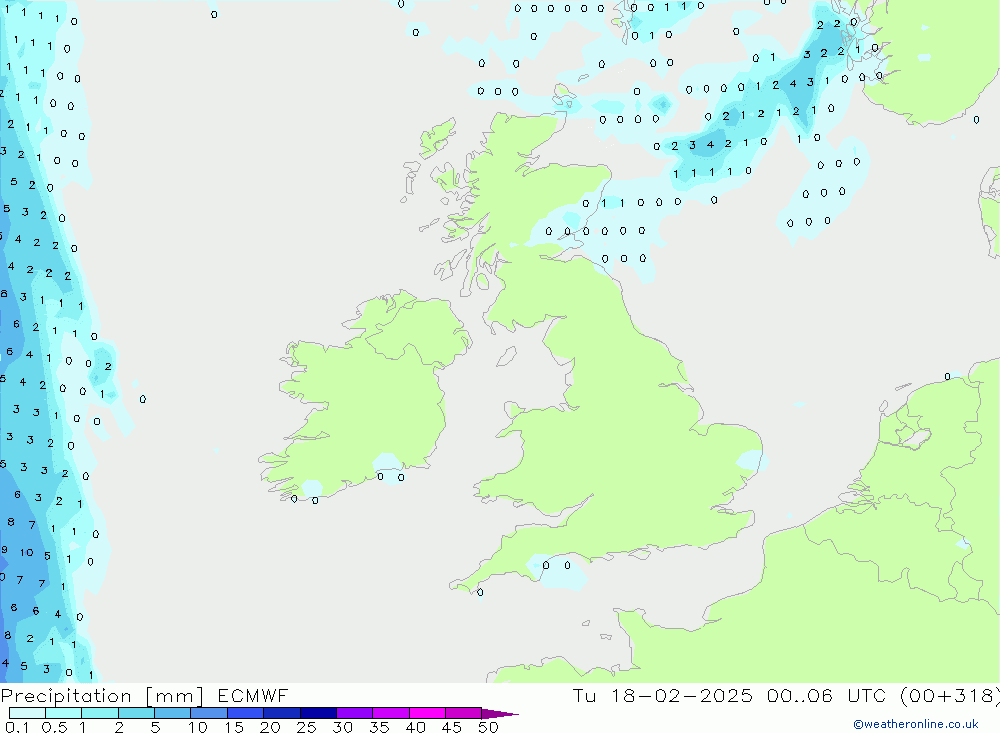Screen dimensions: 1000x733
Task: Click the '25' legend scale label
Action: click(x=306, y=727)
